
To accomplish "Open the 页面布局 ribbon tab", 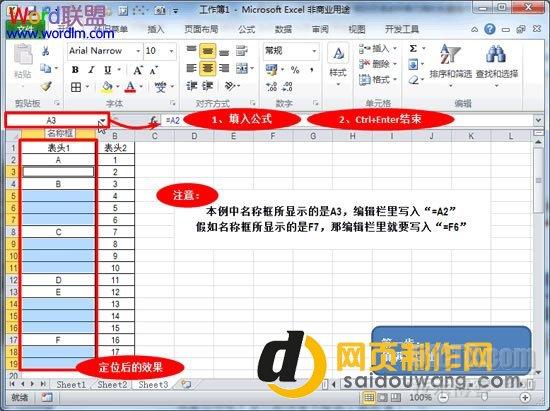I will click(201, 29).
